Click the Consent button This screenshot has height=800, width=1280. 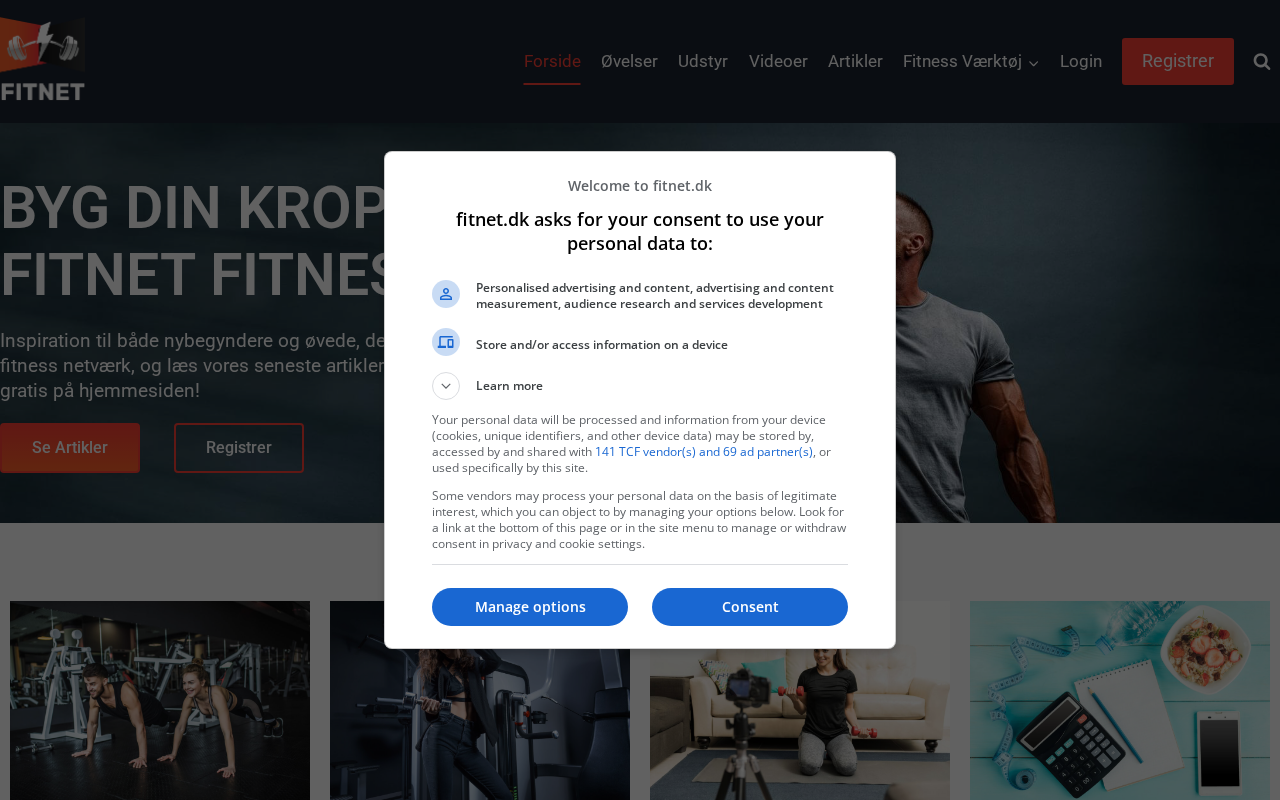(750, 607)
